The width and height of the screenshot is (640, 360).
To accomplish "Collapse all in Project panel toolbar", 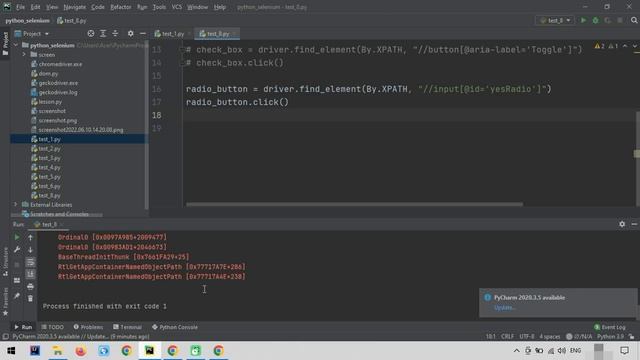I will click(115, 33).
